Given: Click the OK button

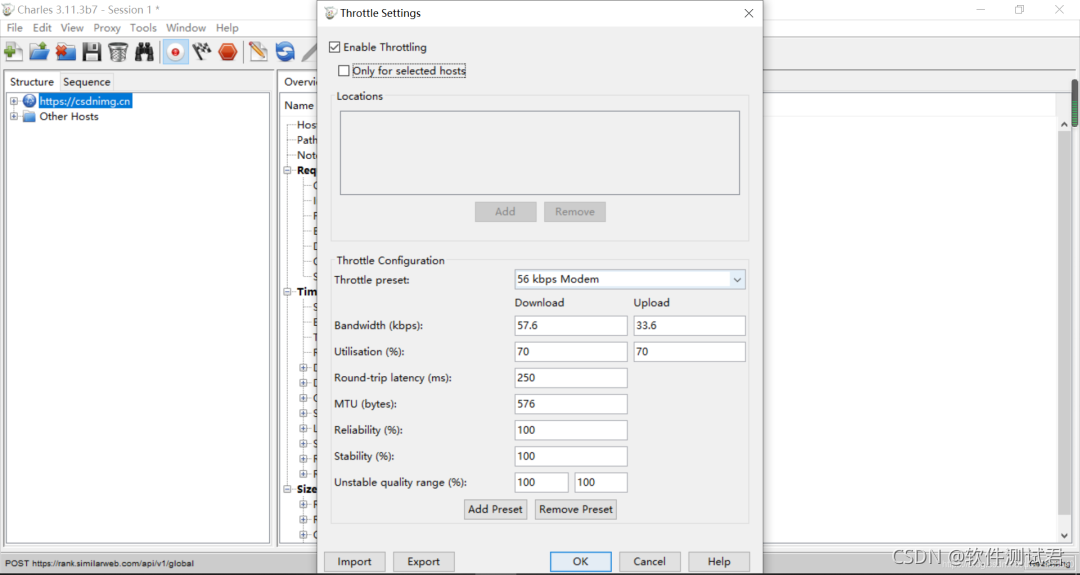Looking at the screenshot, I should click(581, 561).
